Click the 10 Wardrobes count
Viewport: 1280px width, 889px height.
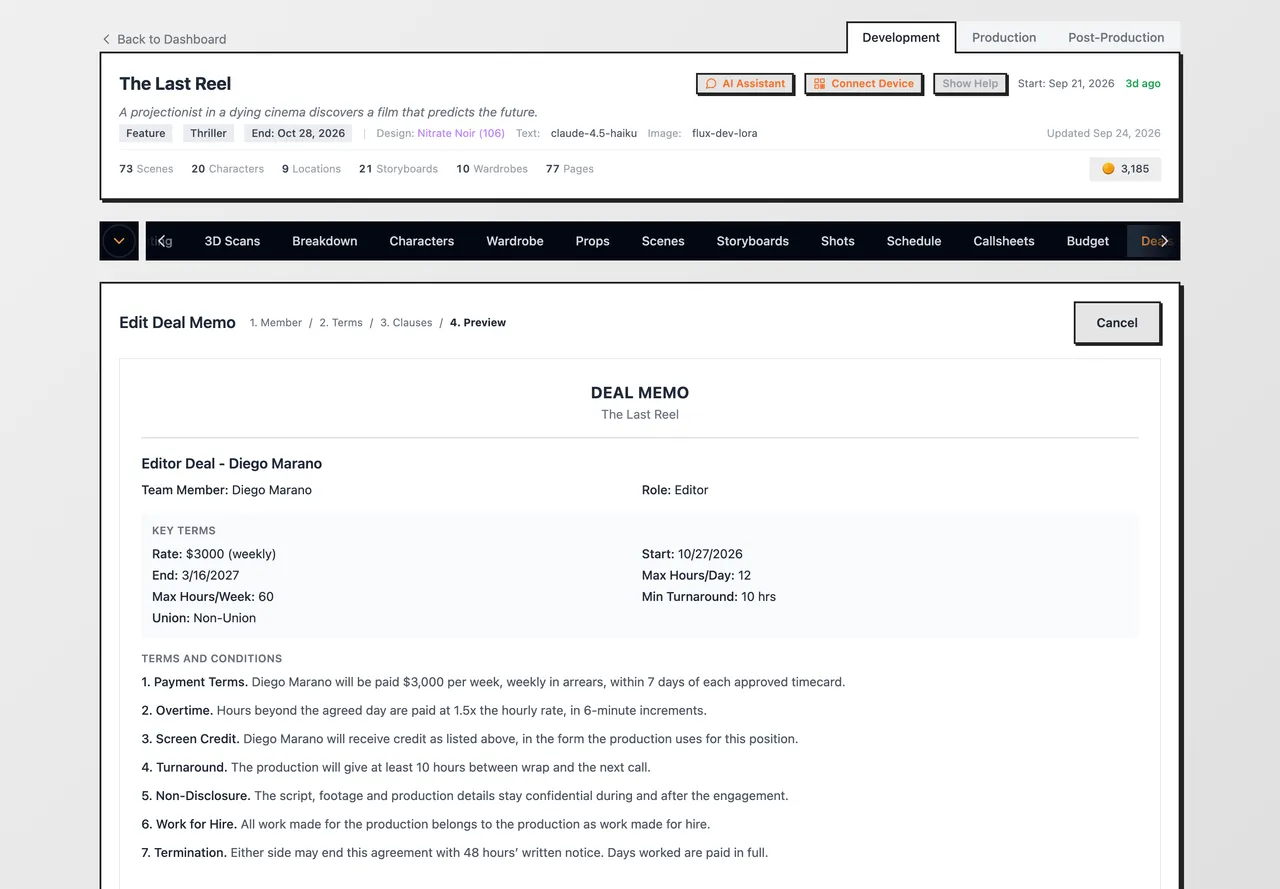click(492, 169)
